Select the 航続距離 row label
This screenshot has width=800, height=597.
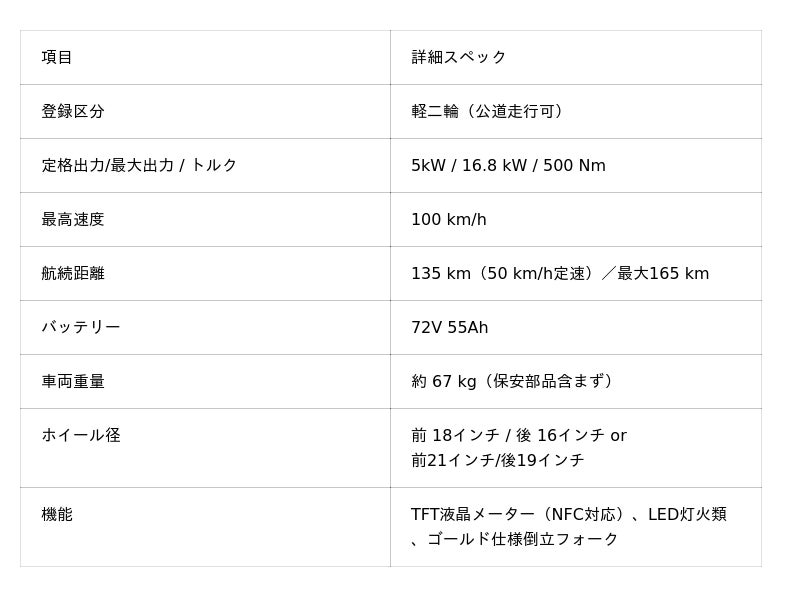point(73,273)
